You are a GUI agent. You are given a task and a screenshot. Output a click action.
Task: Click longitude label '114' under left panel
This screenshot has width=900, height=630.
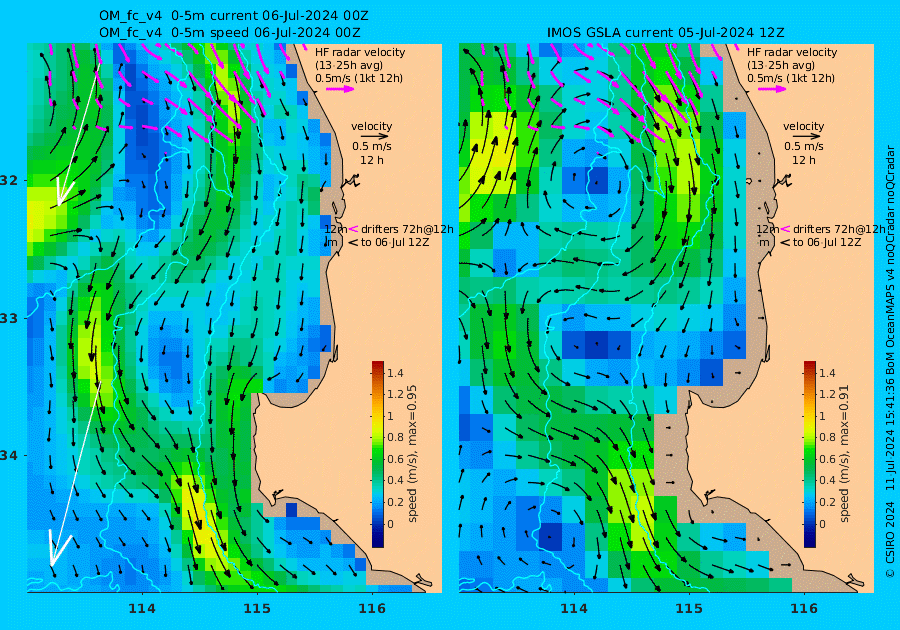coord(142,608)
